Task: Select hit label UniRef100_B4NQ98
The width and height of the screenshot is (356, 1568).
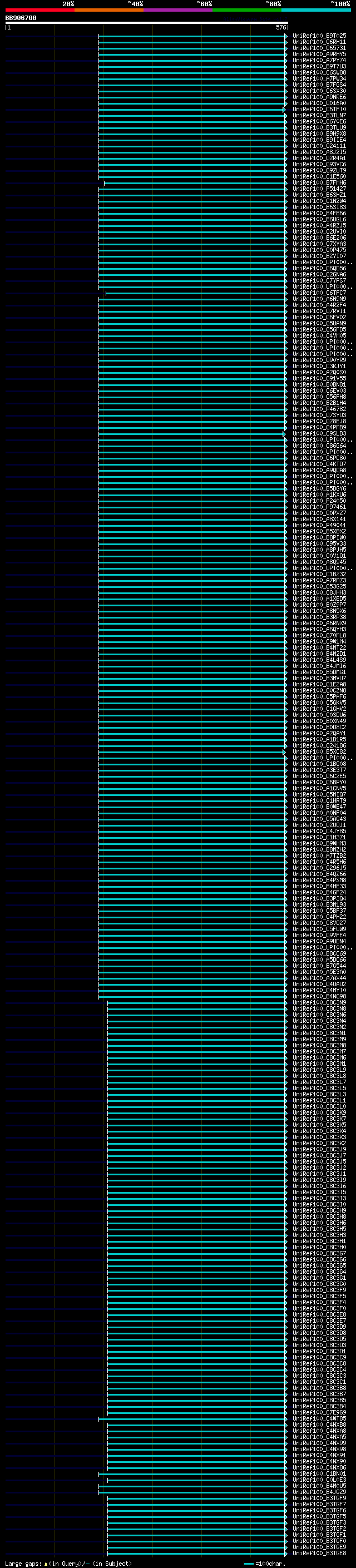Action: pos(319,996)
